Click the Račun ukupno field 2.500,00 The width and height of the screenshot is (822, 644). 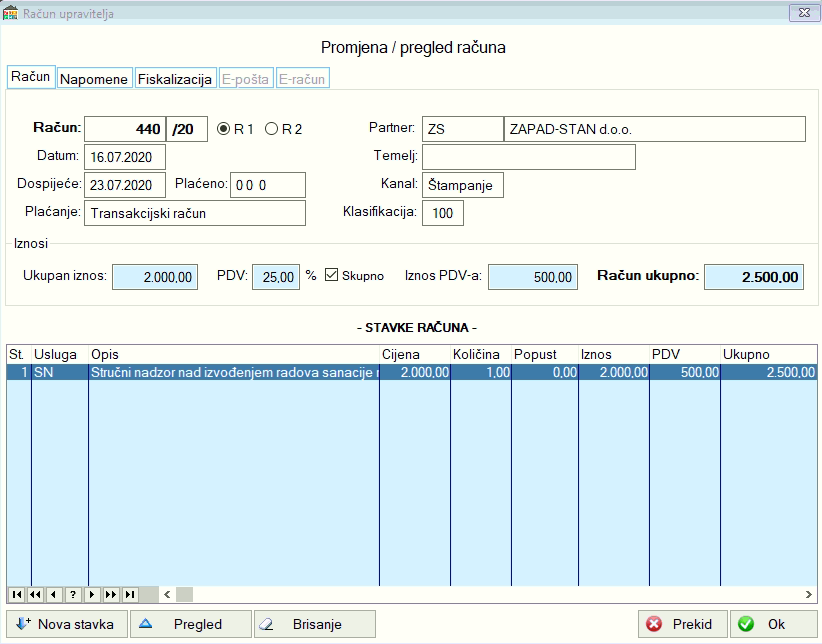[754, 277]
